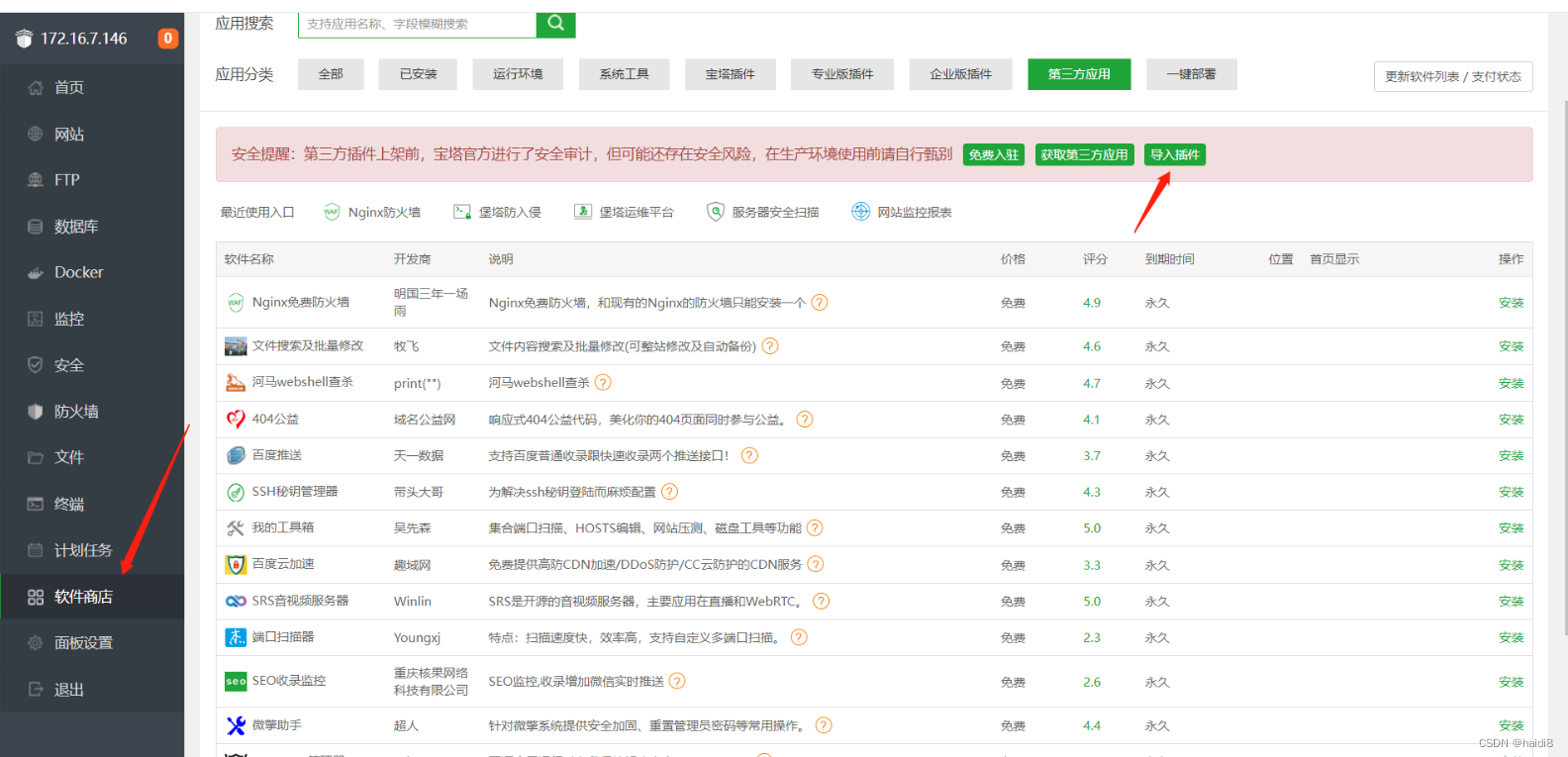Click the SRS音视频服务器 row icon
The width and height of the screenshot is (1568, 757).
tap(236, 601)
